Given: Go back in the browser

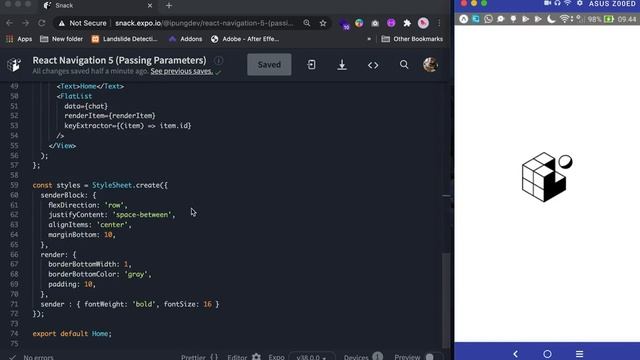Looking at the screenshot, I should 10,23.
